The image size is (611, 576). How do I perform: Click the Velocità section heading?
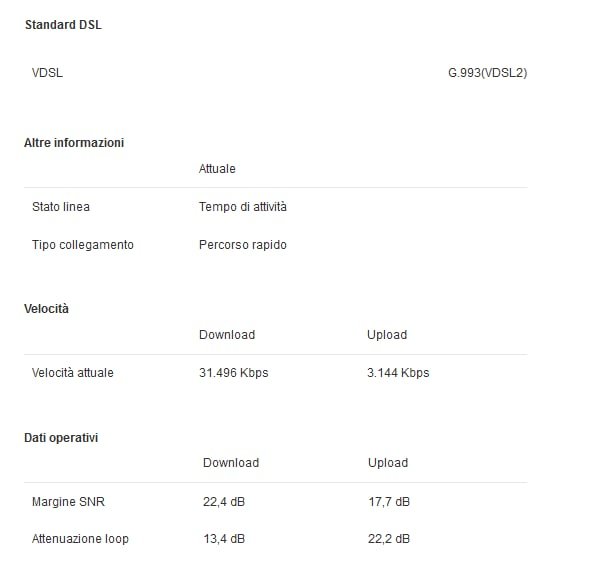tap(47, 309)
